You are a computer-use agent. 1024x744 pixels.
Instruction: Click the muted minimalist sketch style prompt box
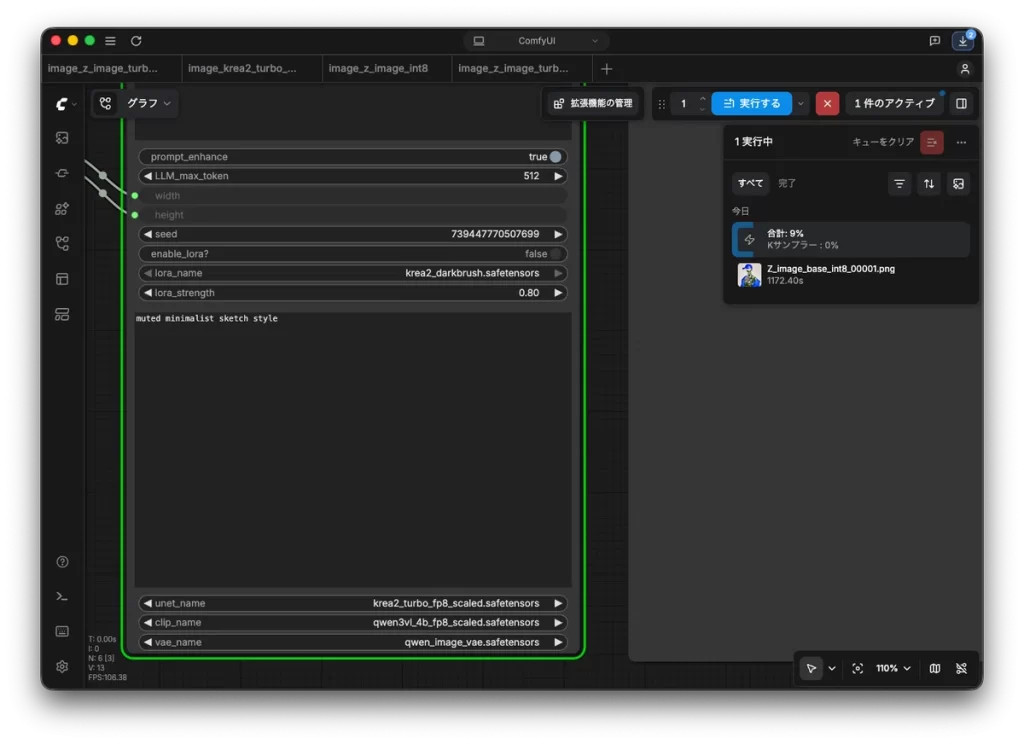(353, 449)
